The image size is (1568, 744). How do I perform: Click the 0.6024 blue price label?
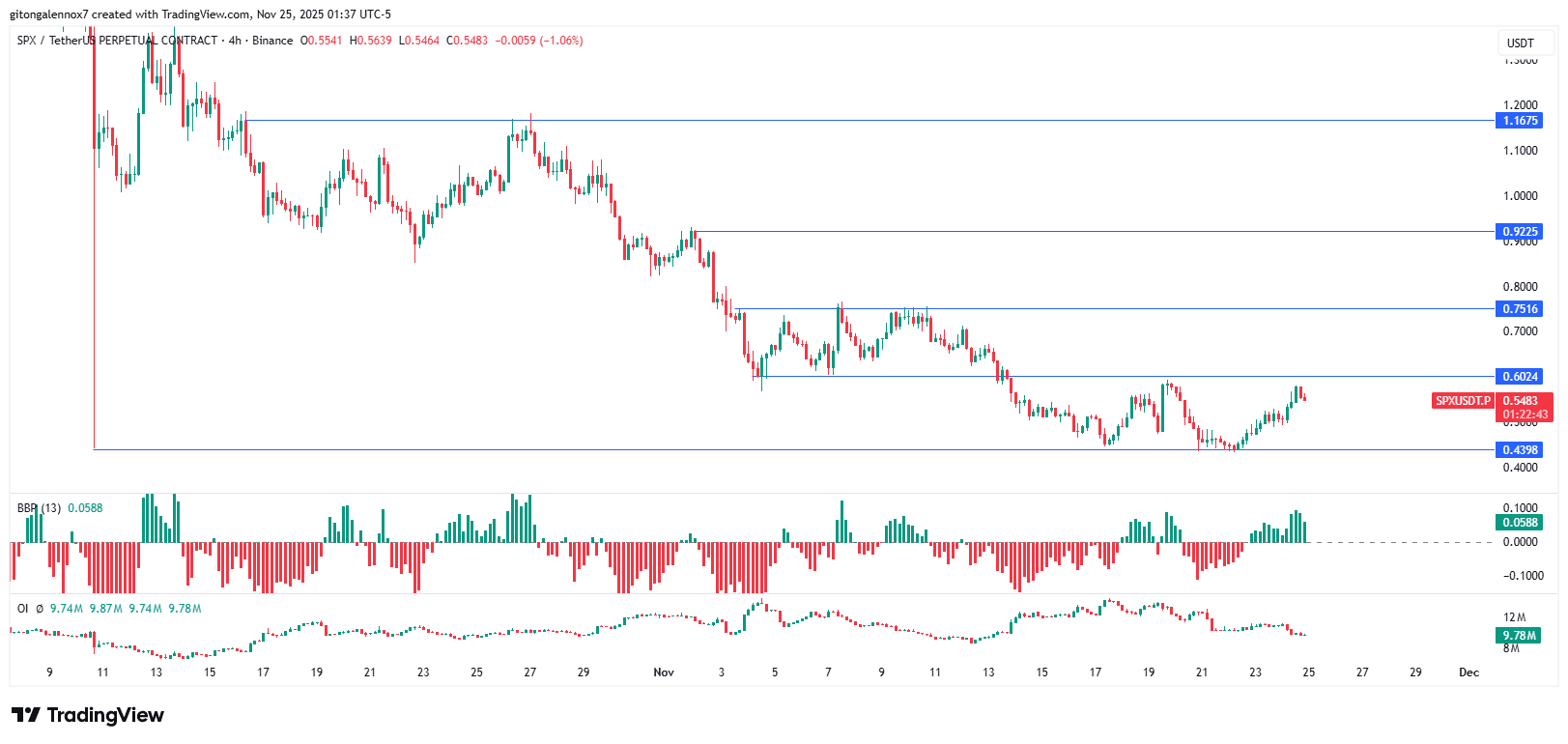[1520, 377]
